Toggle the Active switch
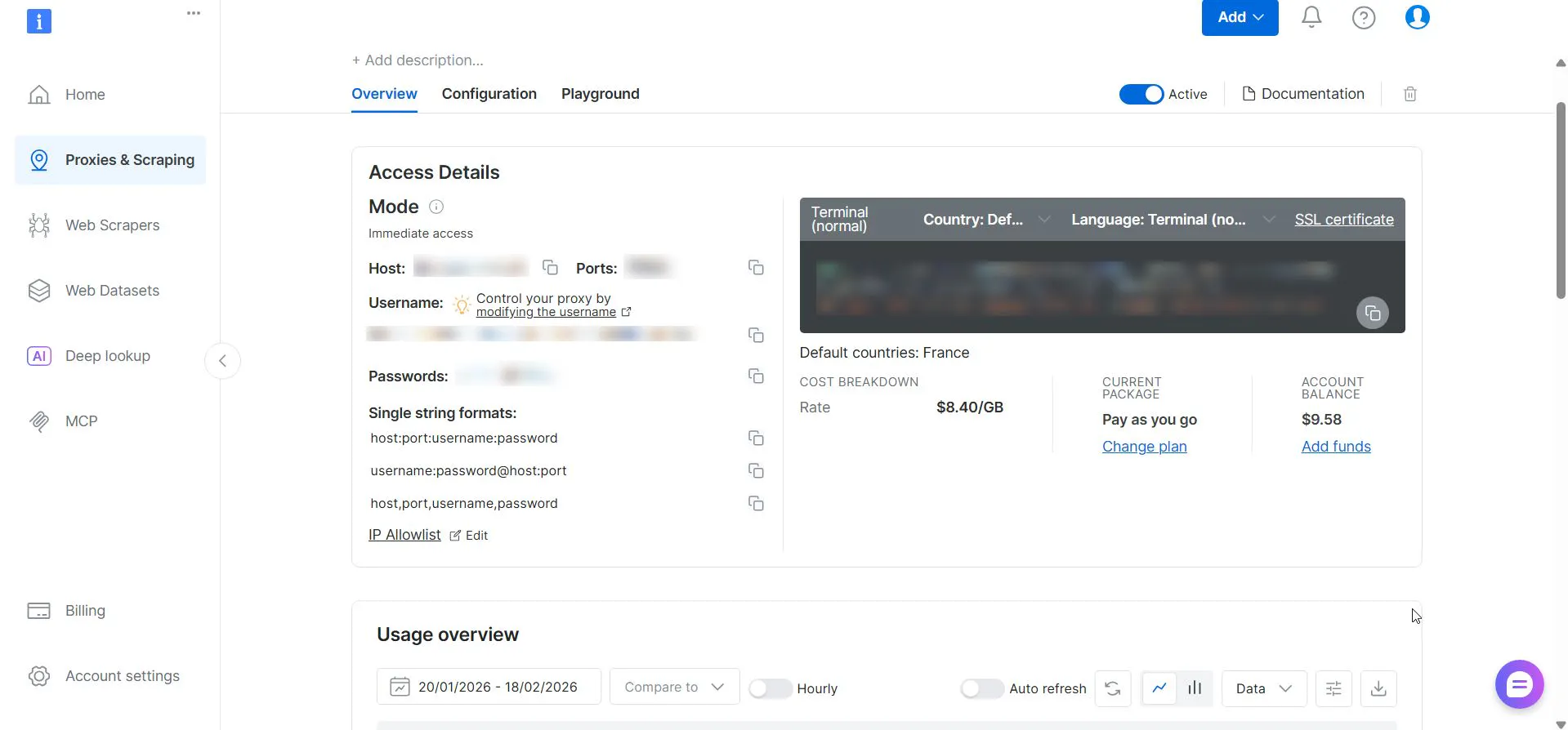This screenshot has width=1568, height=730. coord(1141,94)
